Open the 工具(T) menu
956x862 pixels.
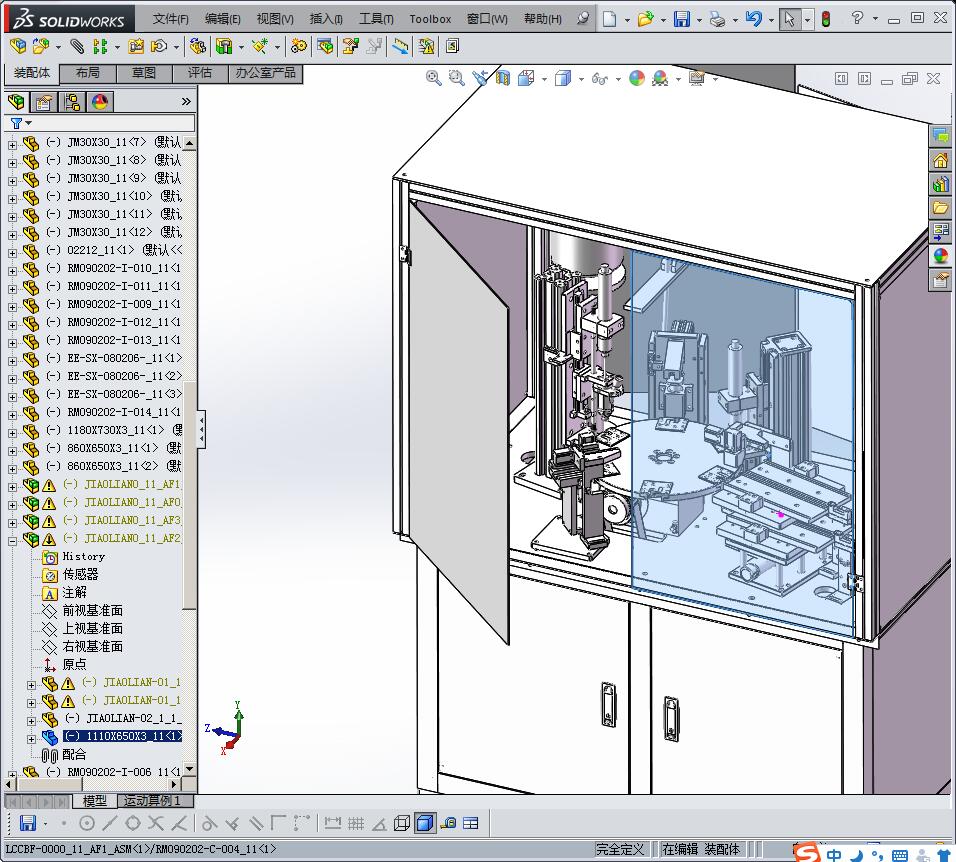point(376,19)
